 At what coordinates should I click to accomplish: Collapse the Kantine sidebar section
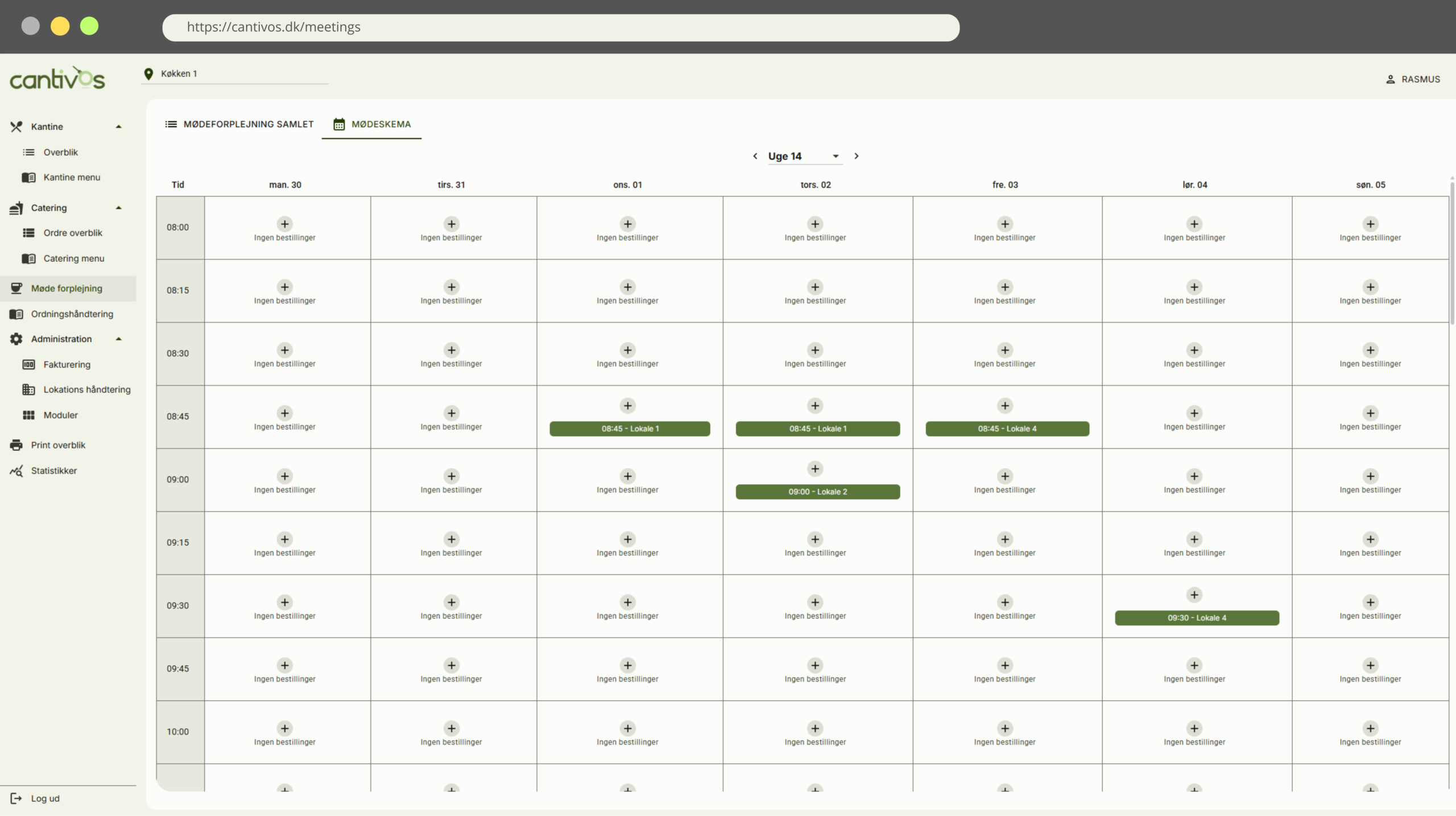tap(119, 126)
